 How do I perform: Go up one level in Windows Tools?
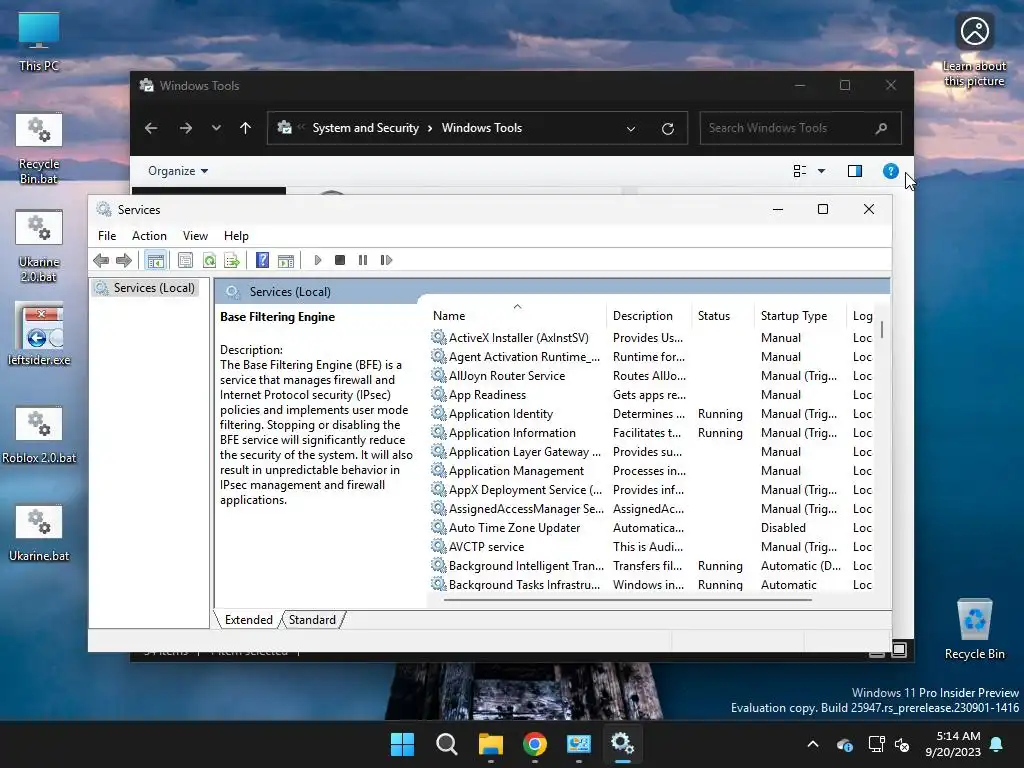[245, 128]
